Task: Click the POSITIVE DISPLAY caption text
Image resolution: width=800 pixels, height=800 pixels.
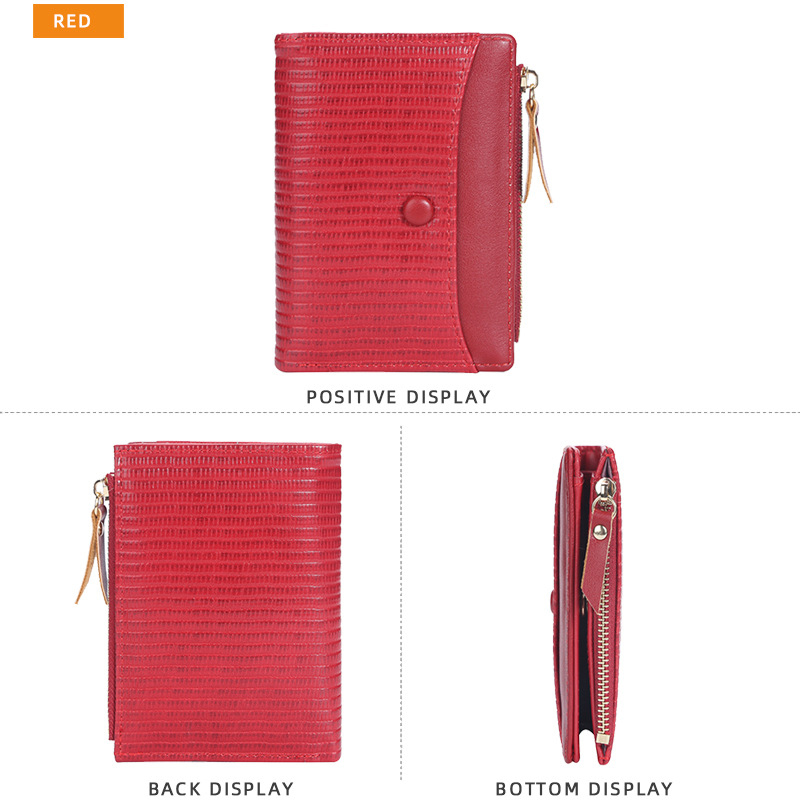Action: point(398,397)
